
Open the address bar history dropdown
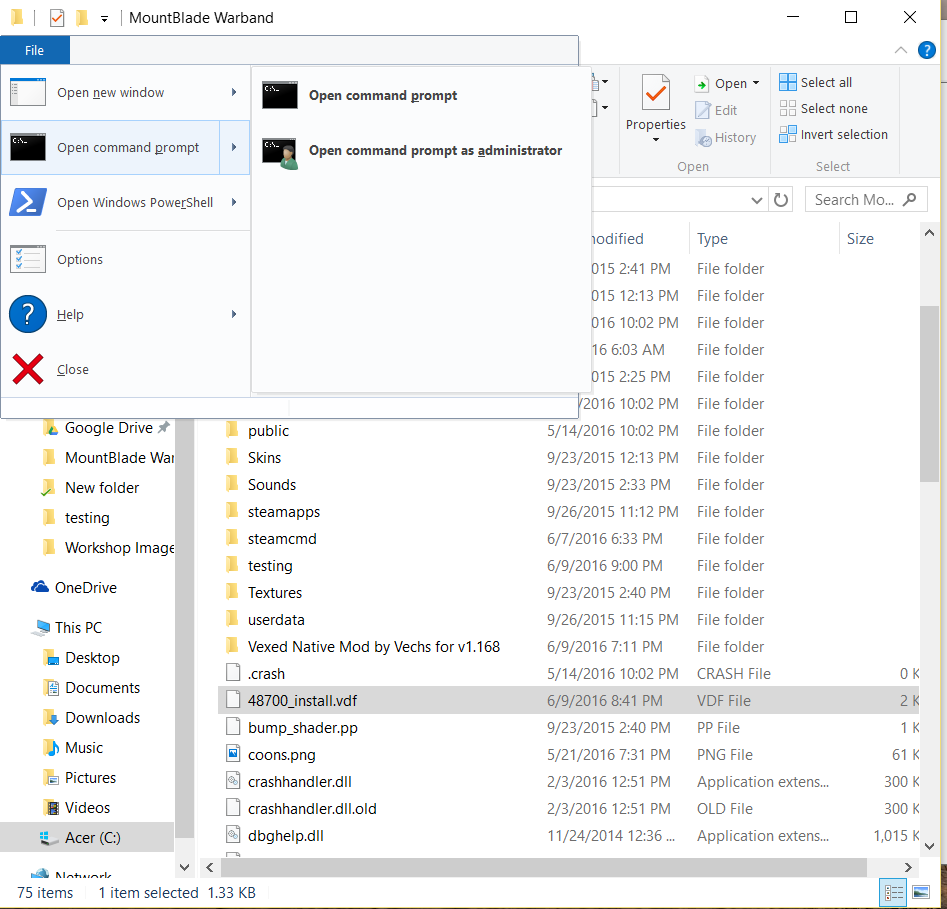click(756, 200)
